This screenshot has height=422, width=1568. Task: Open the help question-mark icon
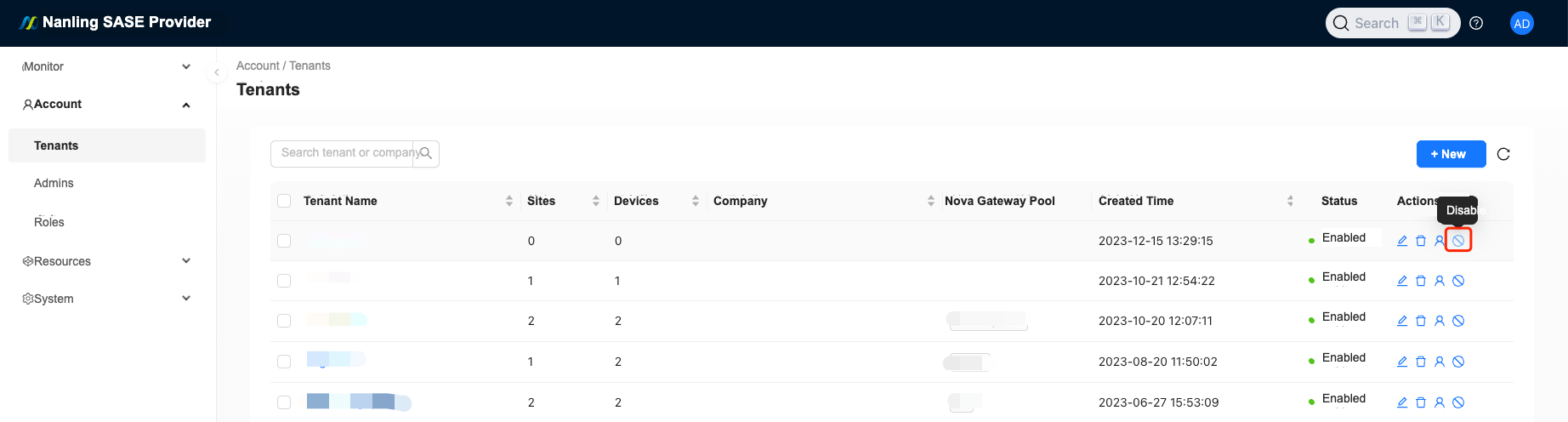pyautogui.click(x=1476, y=23)
